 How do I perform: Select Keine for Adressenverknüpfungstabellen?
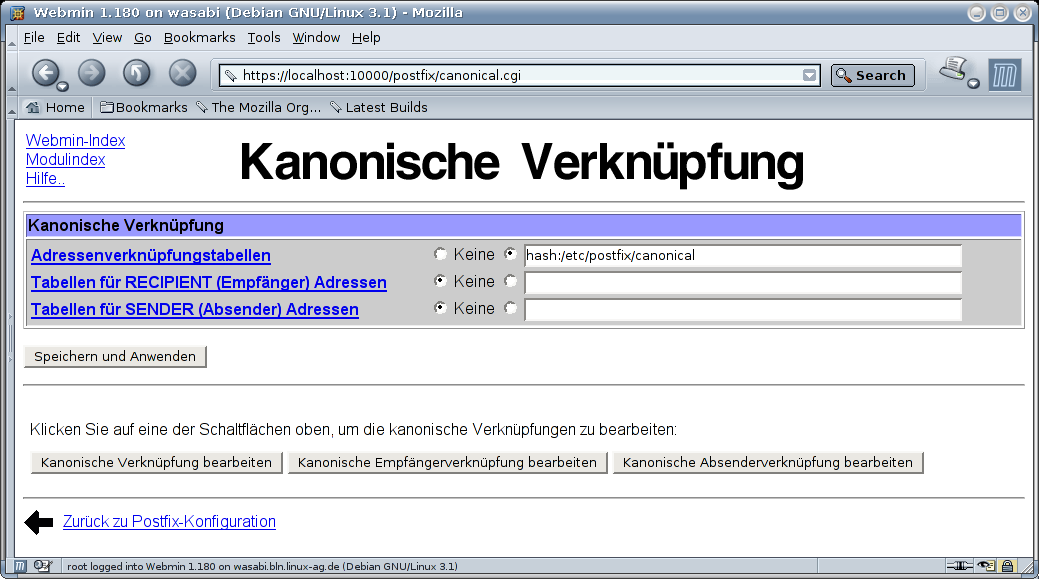click(x=440, y=254)
